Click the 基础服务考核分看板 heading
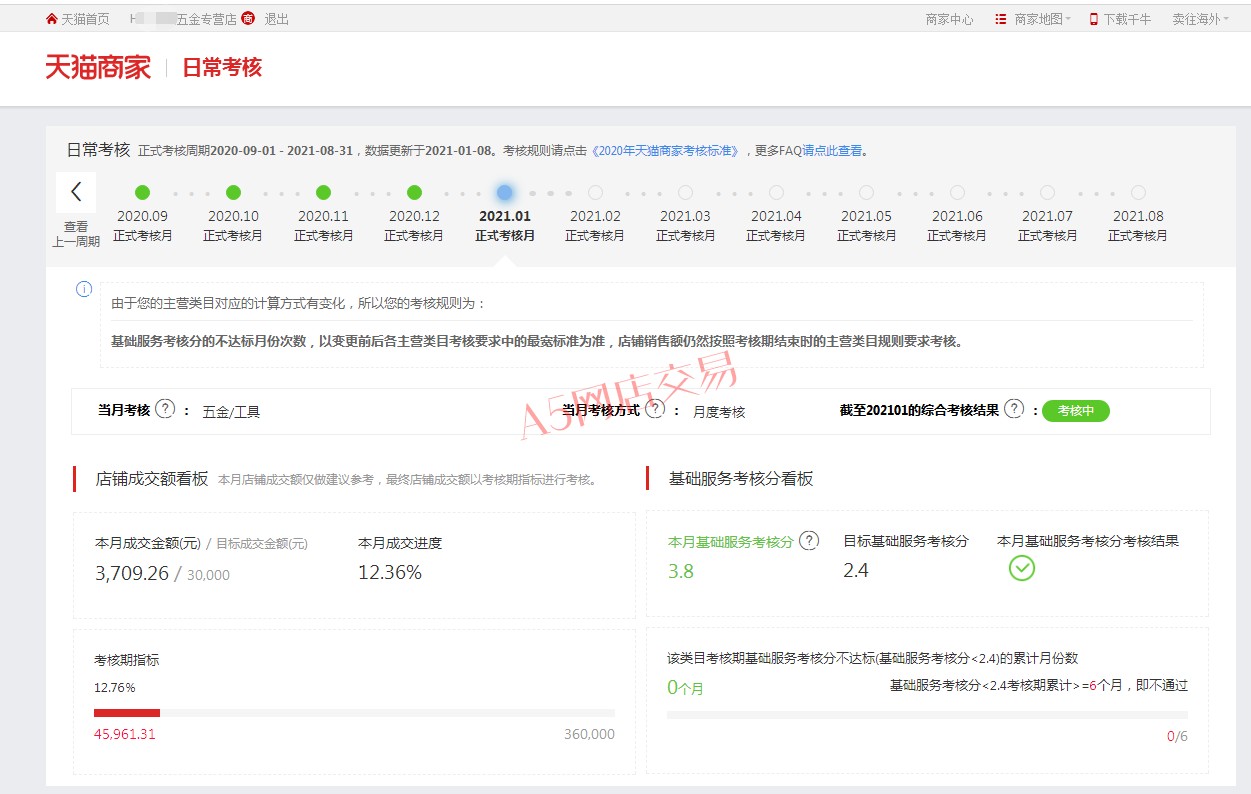The width and height of the screenshot is (1251, 794). [741, 479]
